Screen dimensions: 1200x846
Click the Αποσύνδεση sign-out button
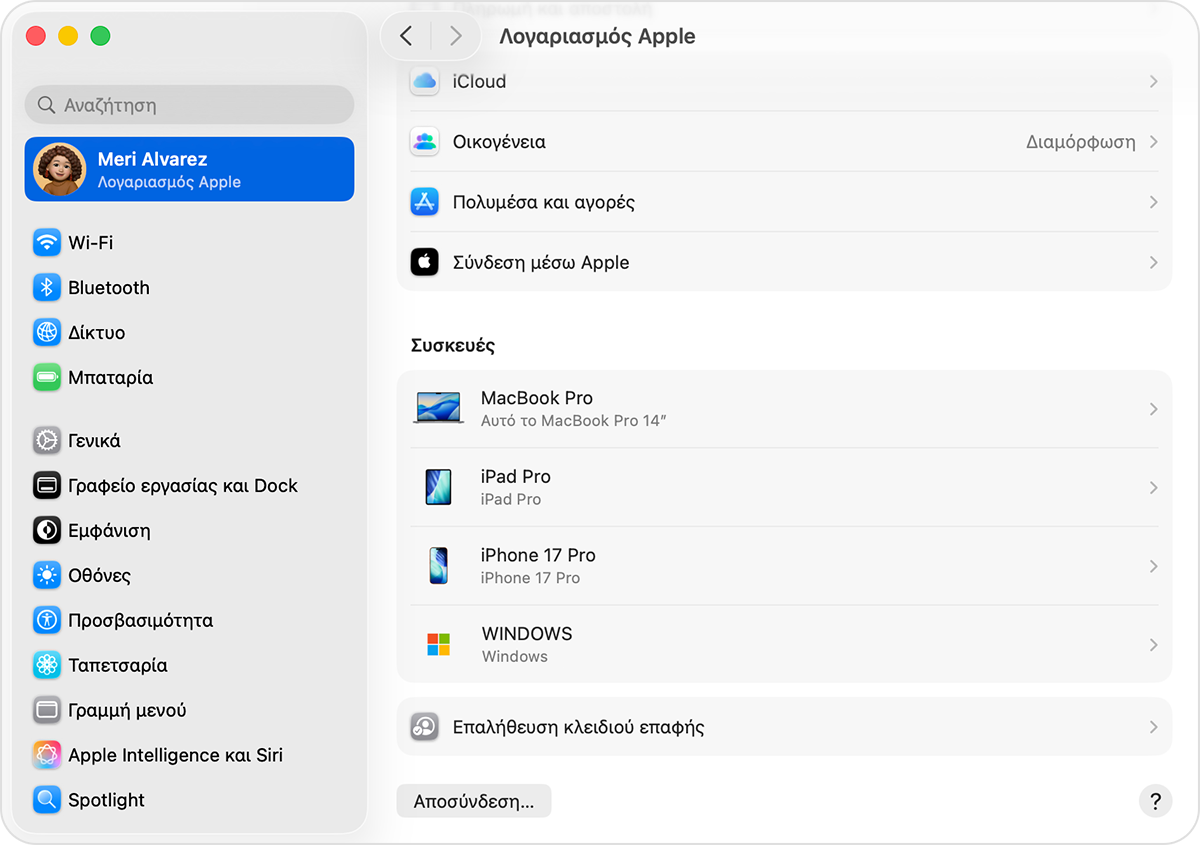[x=473, y=800]
